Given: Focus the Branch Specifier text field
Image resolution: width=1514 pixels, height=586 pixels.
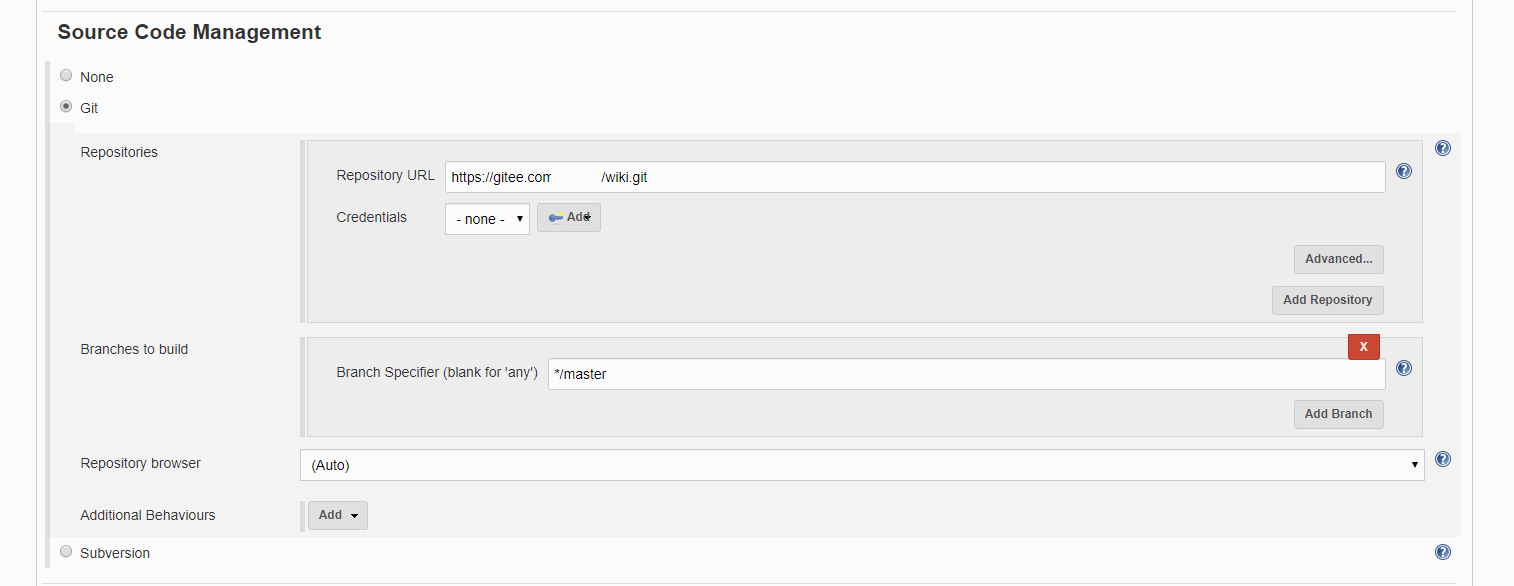Looking at the screenshot, I should coord(967,374).
